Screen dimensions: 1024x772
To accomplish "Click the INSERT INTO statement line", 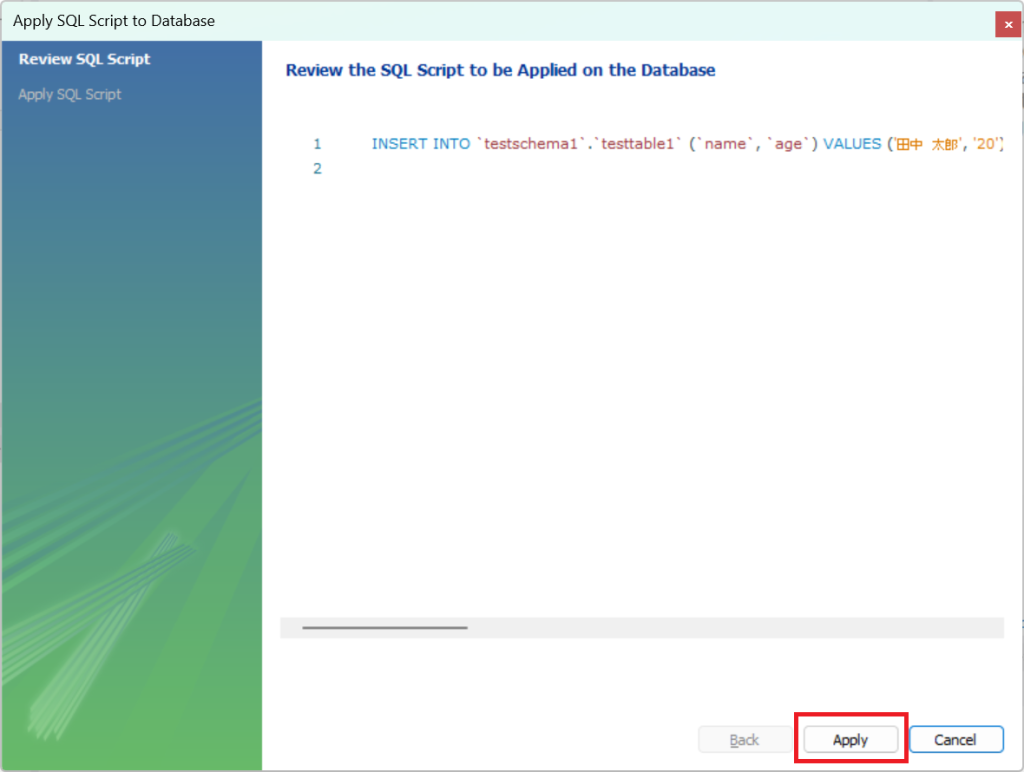I will point(687,144).
